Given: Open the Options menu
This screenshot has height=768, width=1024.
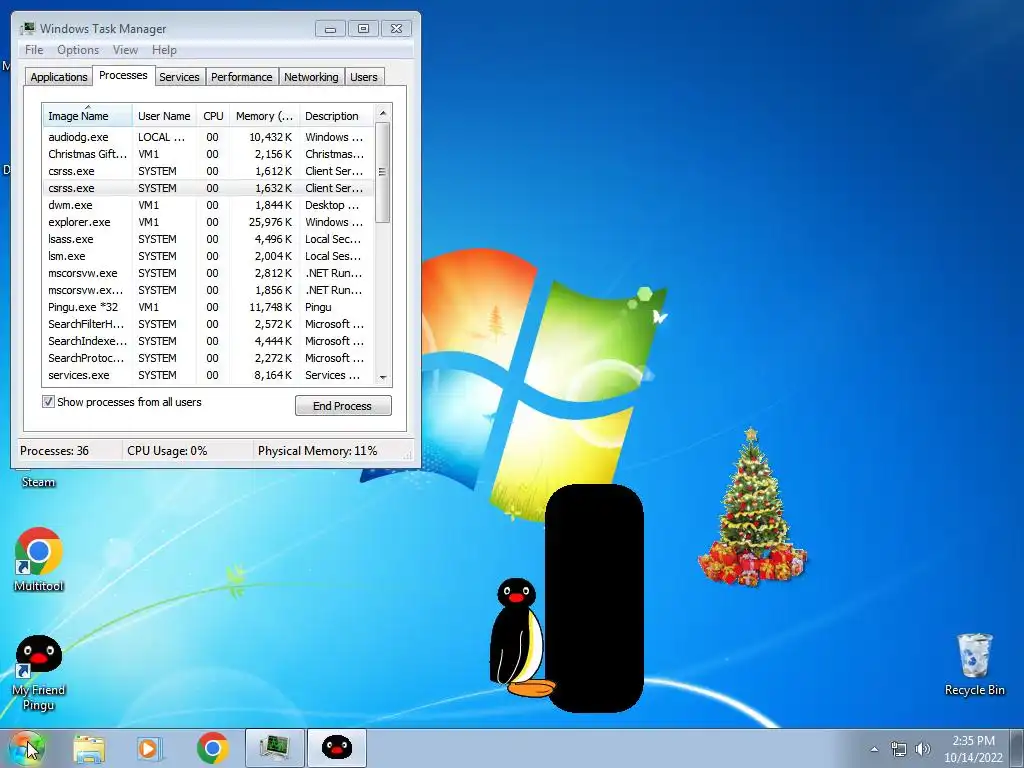Looking at the screenshot, I should (x=78, y=50).
